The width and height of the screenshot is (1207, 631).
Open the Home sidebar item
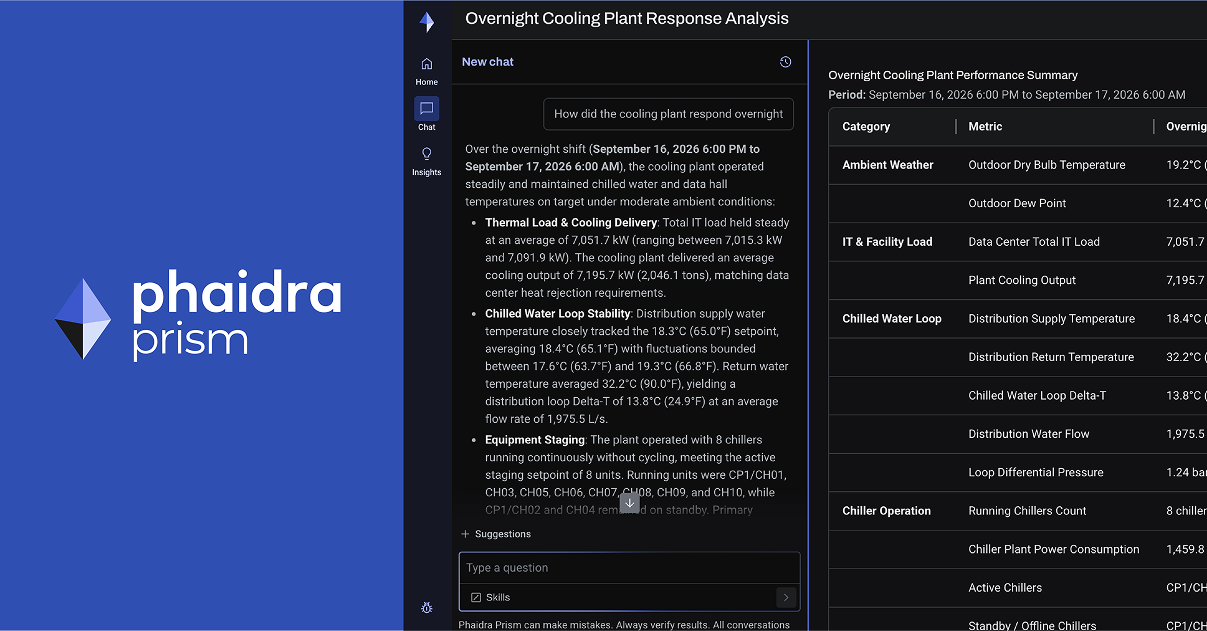click(x=427, y=70)
